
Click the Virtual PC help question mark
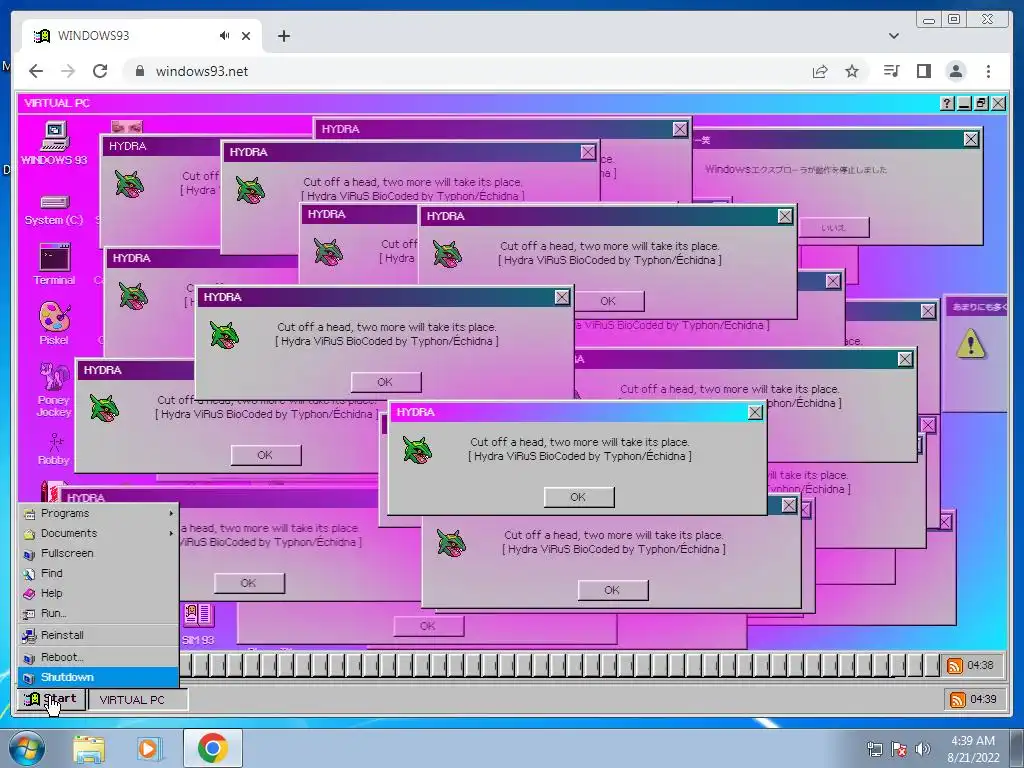click(x=947, y=103)
